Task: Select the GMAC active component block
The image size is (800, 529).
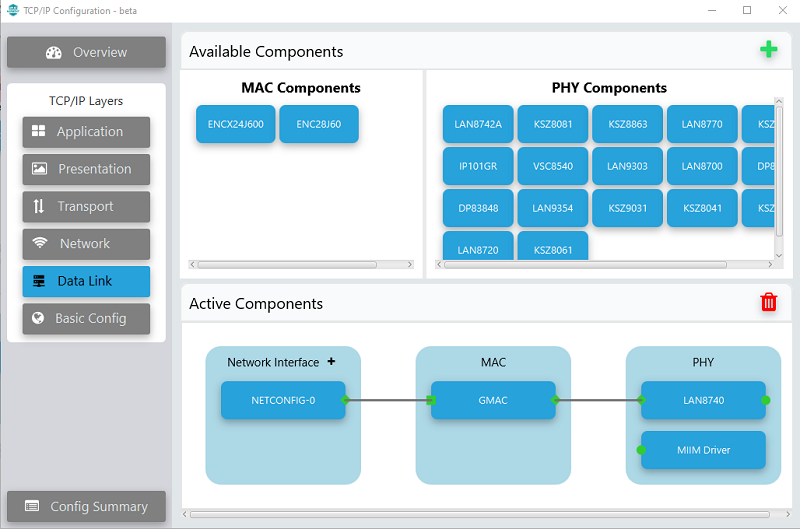Action: pyautogui.click(x=493, y=400)
